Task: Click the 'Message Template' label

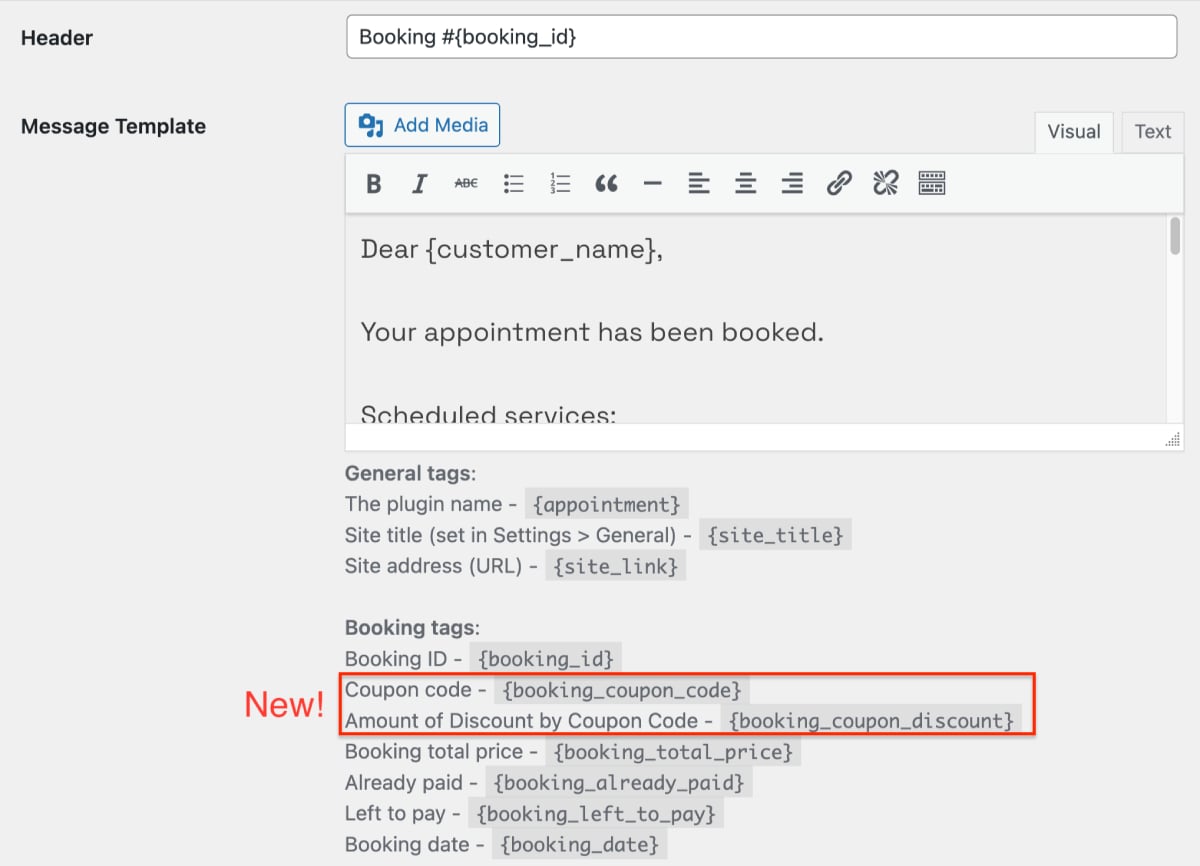Action: coord(114,126)
